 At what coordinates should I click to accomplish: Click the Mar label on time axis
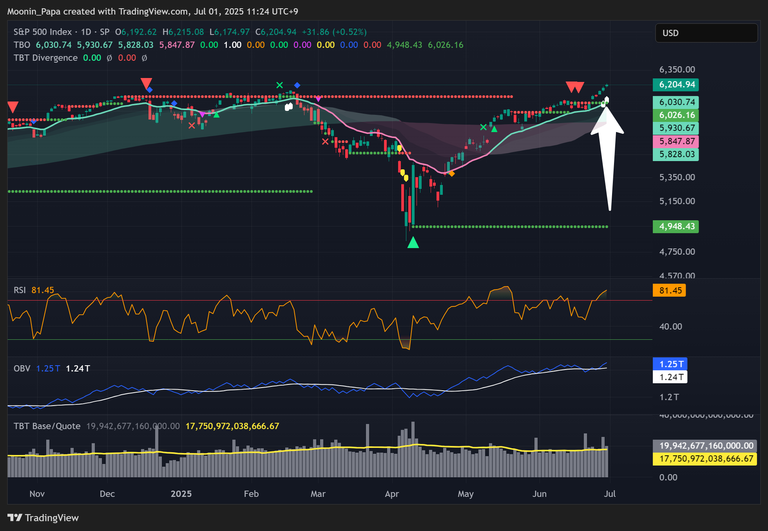click(x=317, y=494)
